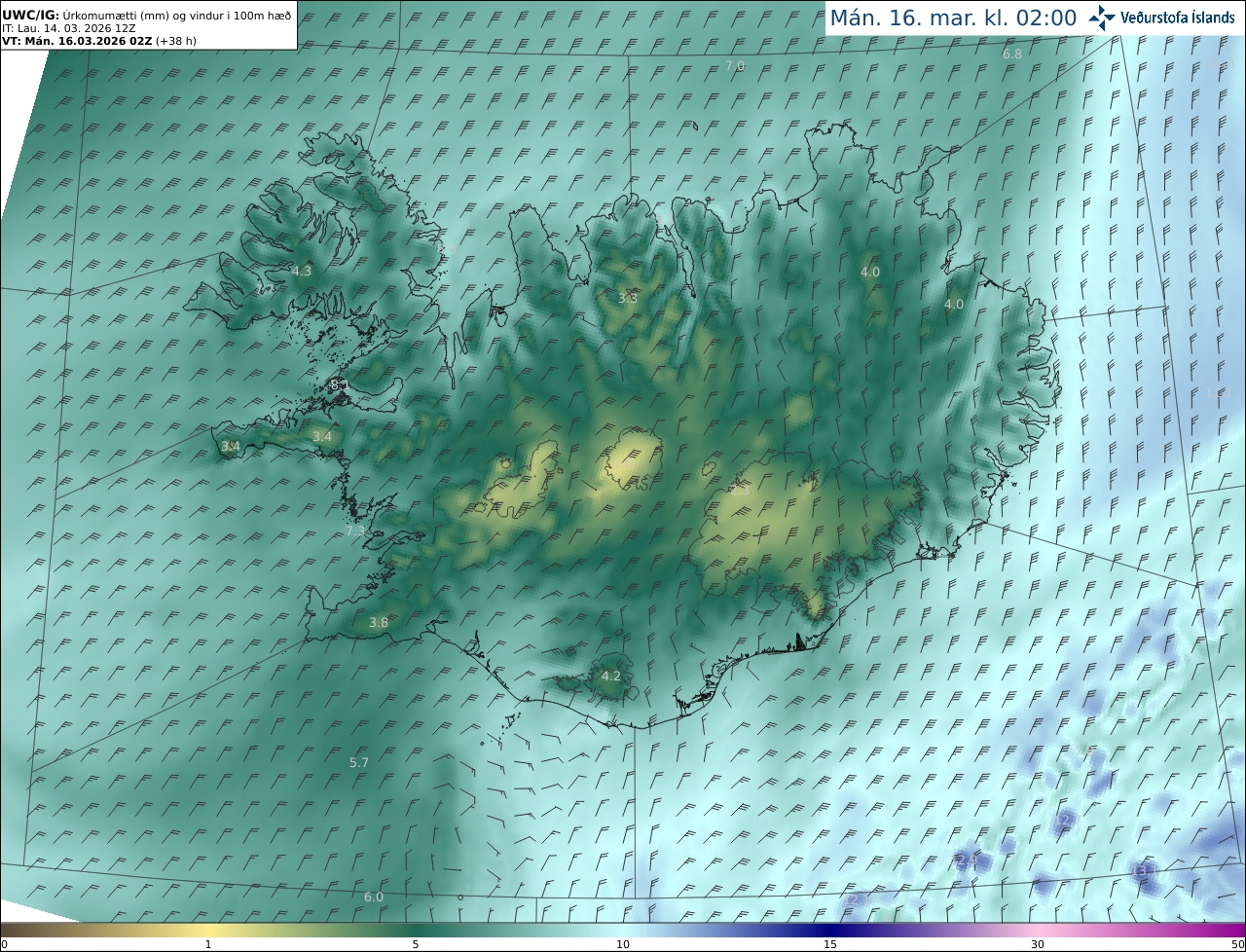The height and width of the screenshot is (952, 1246).
Task: Select the UWC/IG Úrkomumætti title line
Action: (x=147, y=16)
